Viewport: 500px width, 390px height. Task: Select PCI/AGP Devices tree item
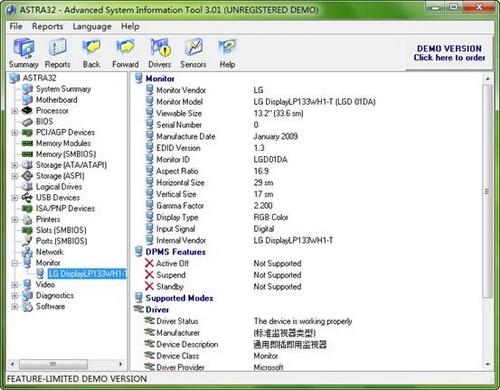pyautogui.click(x=65, y=132)
